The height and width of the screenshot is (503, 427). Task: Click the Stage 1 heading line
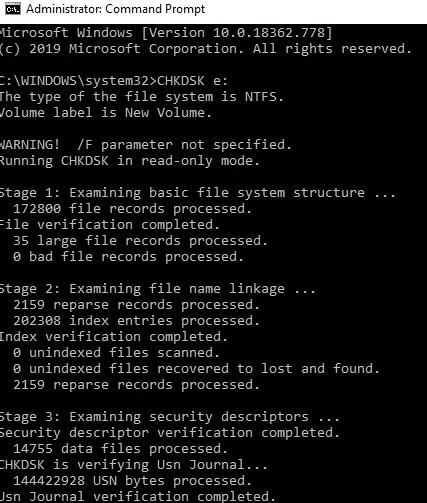198,193
